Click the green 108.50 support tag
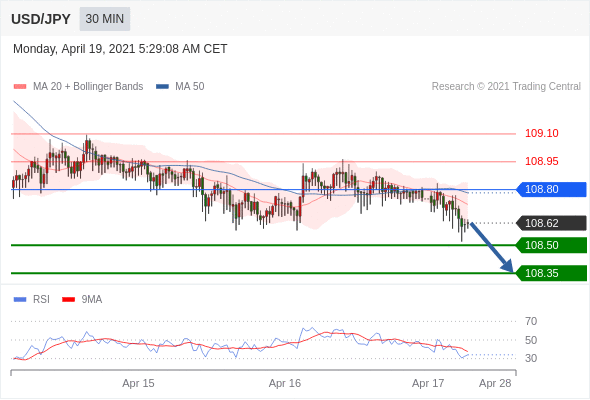 click(551, 245)
